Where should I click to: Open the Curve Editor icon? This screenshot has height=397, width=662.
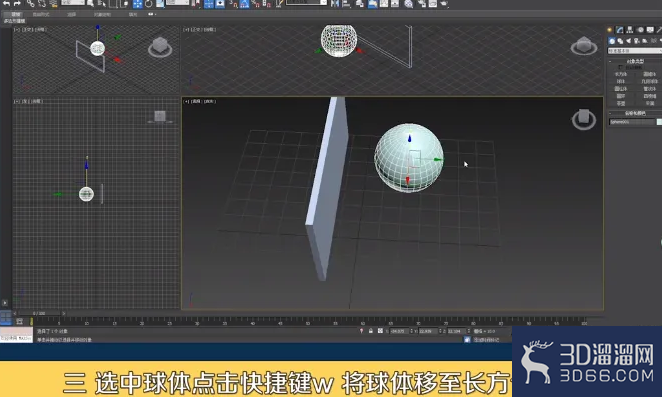click(x=384, y=4)
